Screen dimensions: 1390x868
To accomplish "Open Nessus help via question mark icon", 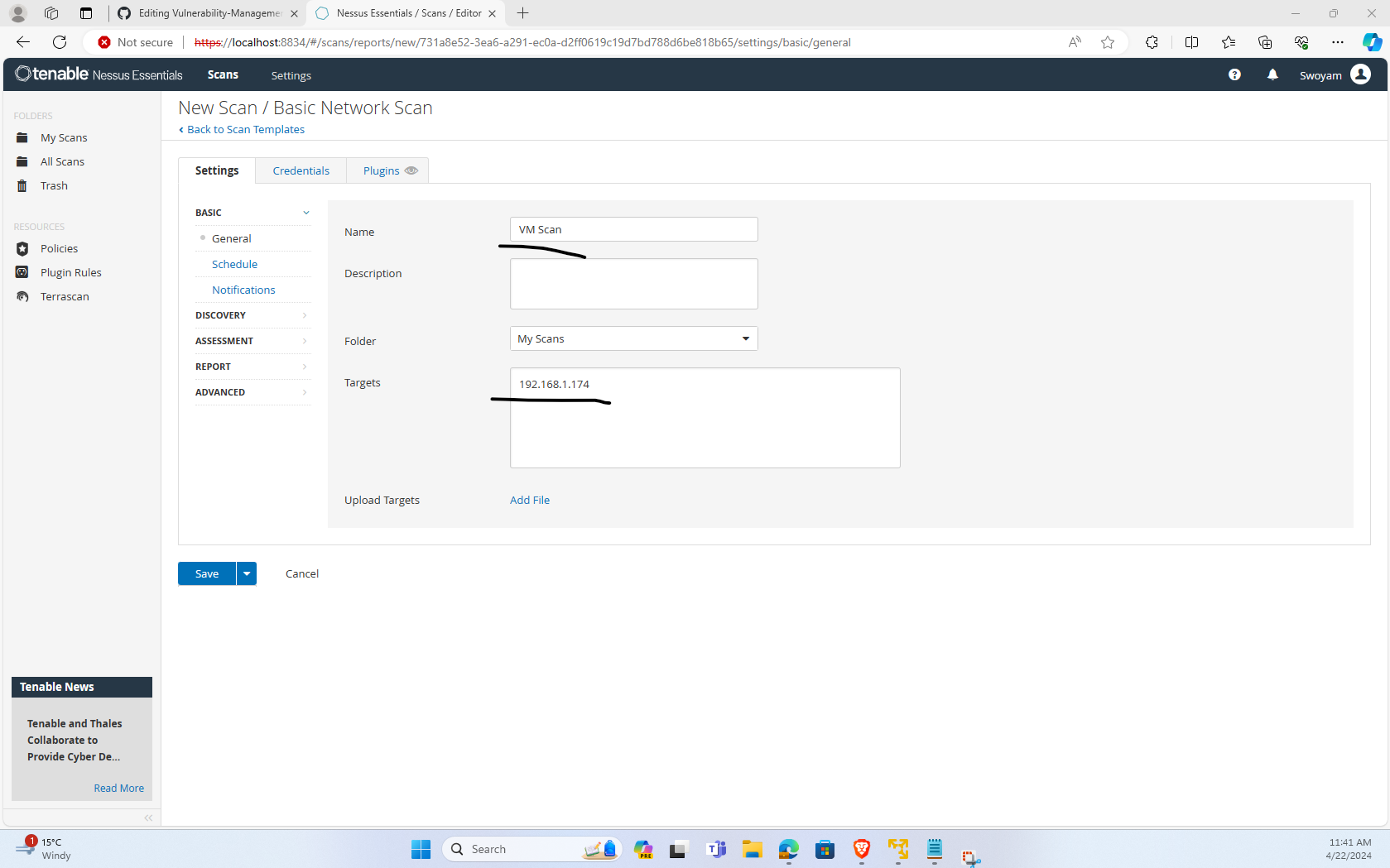I will 1234,74.
